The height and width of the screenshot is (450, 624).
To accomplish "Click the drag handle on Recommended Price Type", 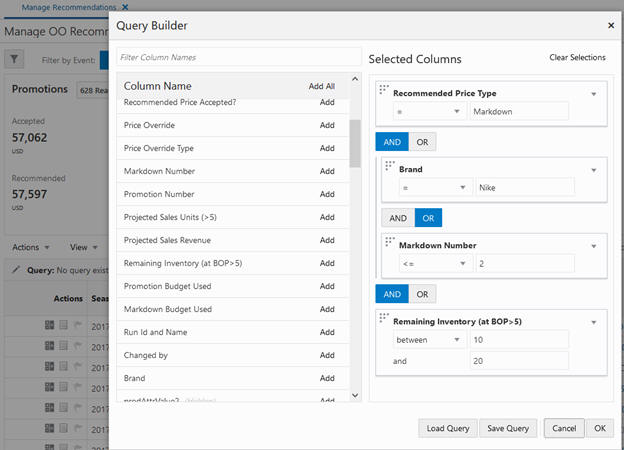I will (x=384, y=89).
